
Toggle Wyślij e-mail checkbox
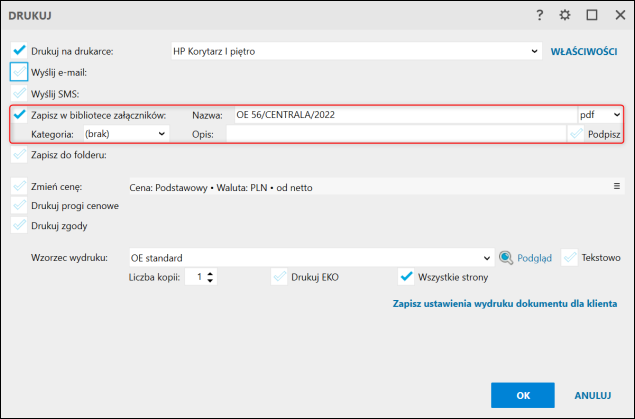19,72
